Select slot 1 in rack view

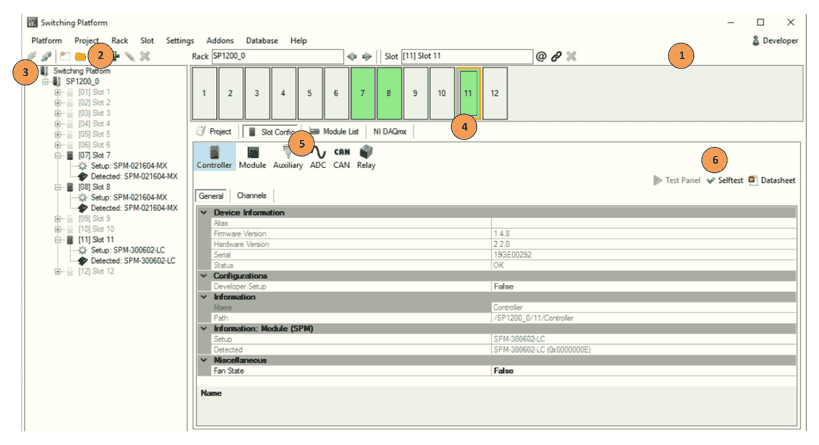[204, 93]
